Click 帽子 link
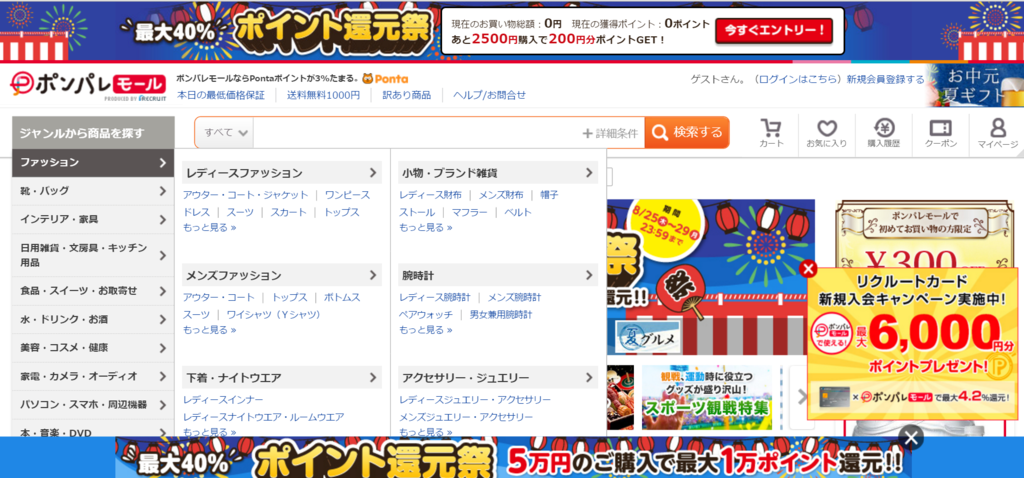This screenshot has height=478, width=1024. tap(549, 195)
